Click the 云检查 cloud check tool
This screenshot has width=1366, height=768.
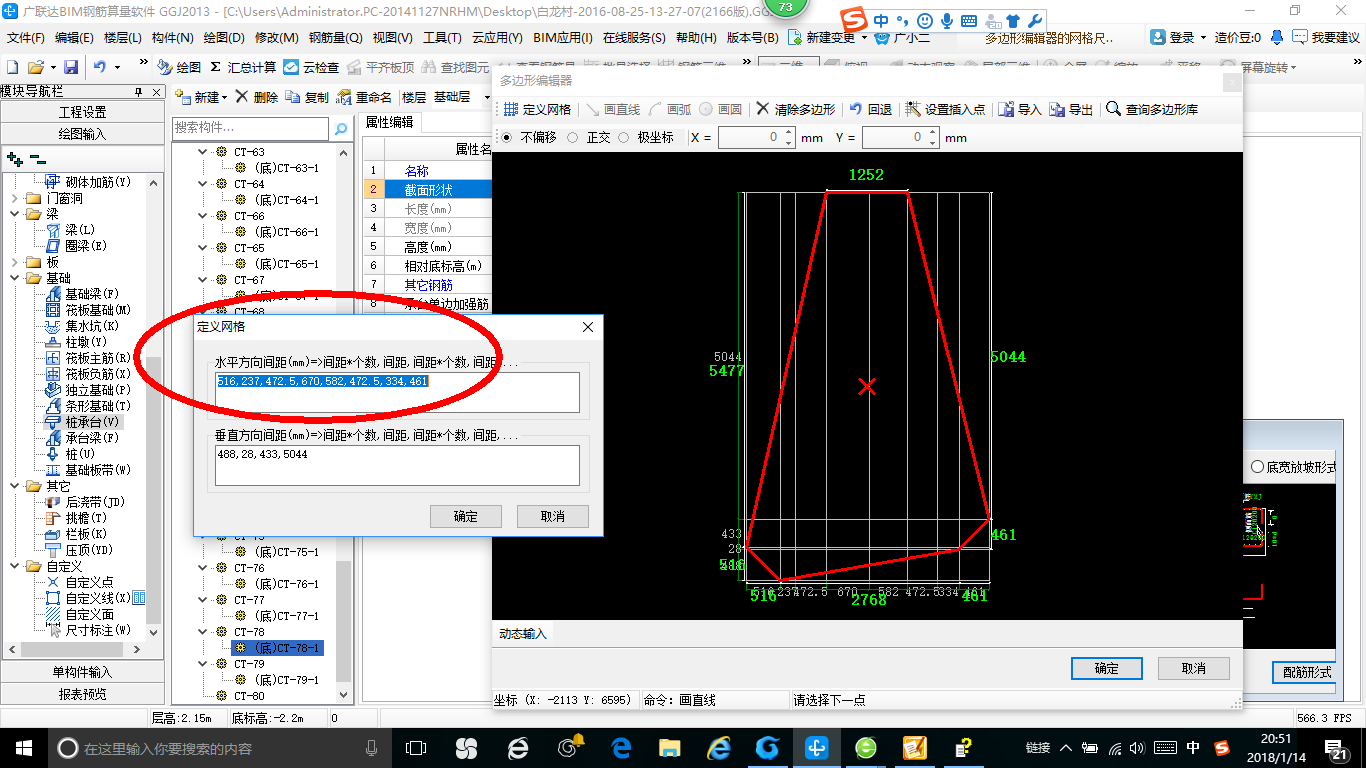[311, 67]
